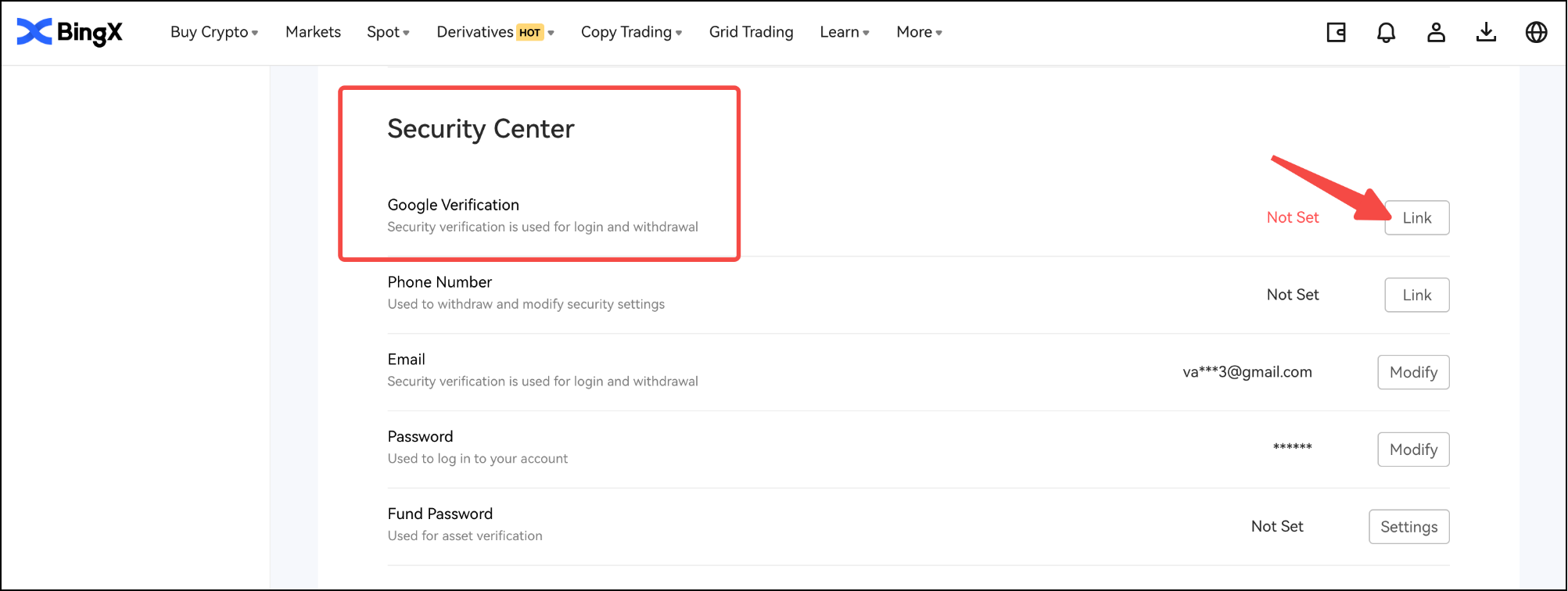This screenshot has height=591, width=1568.
Task: Modify the Email address
Action: click(1412, 372)
